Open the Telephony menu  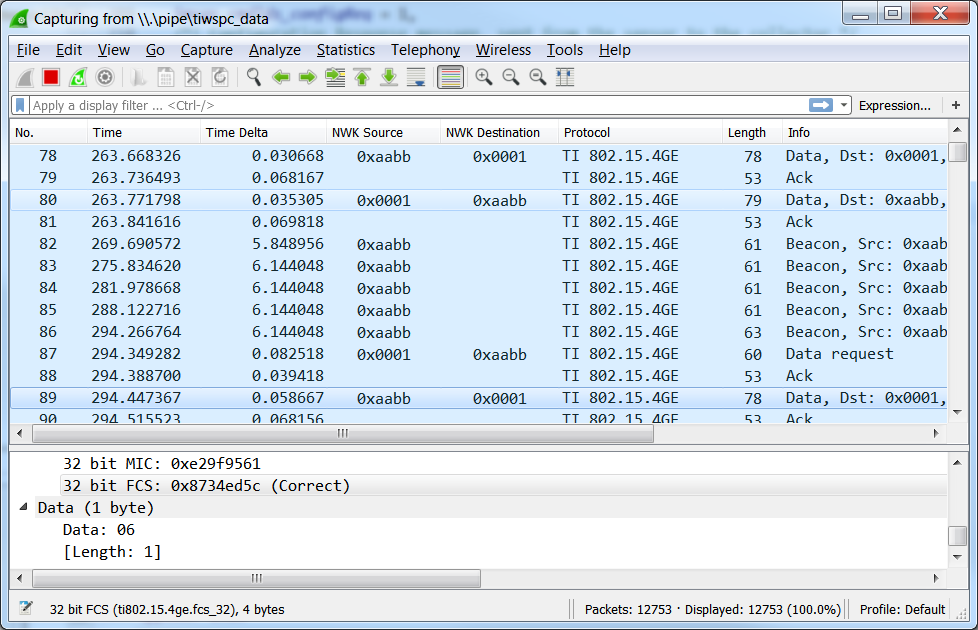425,50
